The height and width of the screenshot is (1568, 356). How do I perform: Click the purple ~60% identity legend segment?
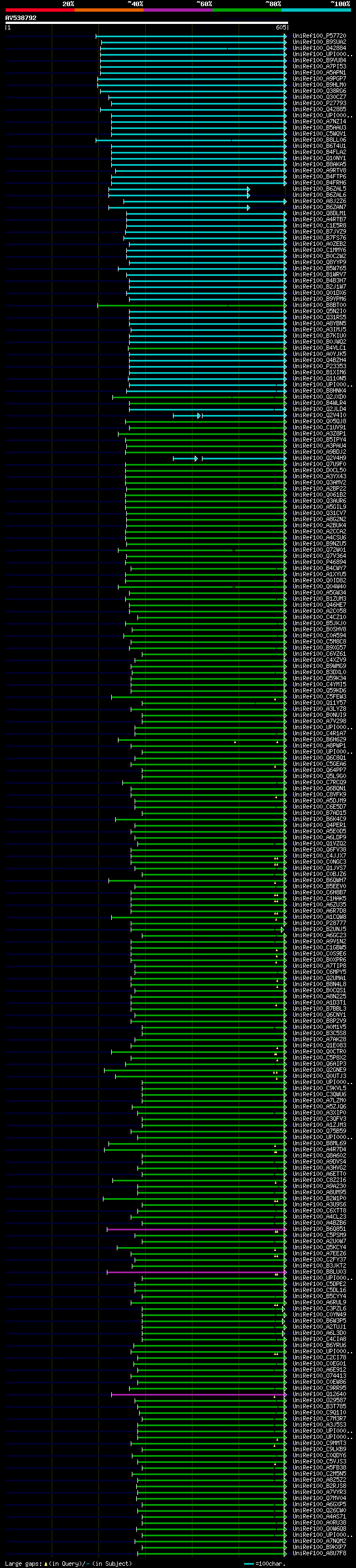(179, 10)
